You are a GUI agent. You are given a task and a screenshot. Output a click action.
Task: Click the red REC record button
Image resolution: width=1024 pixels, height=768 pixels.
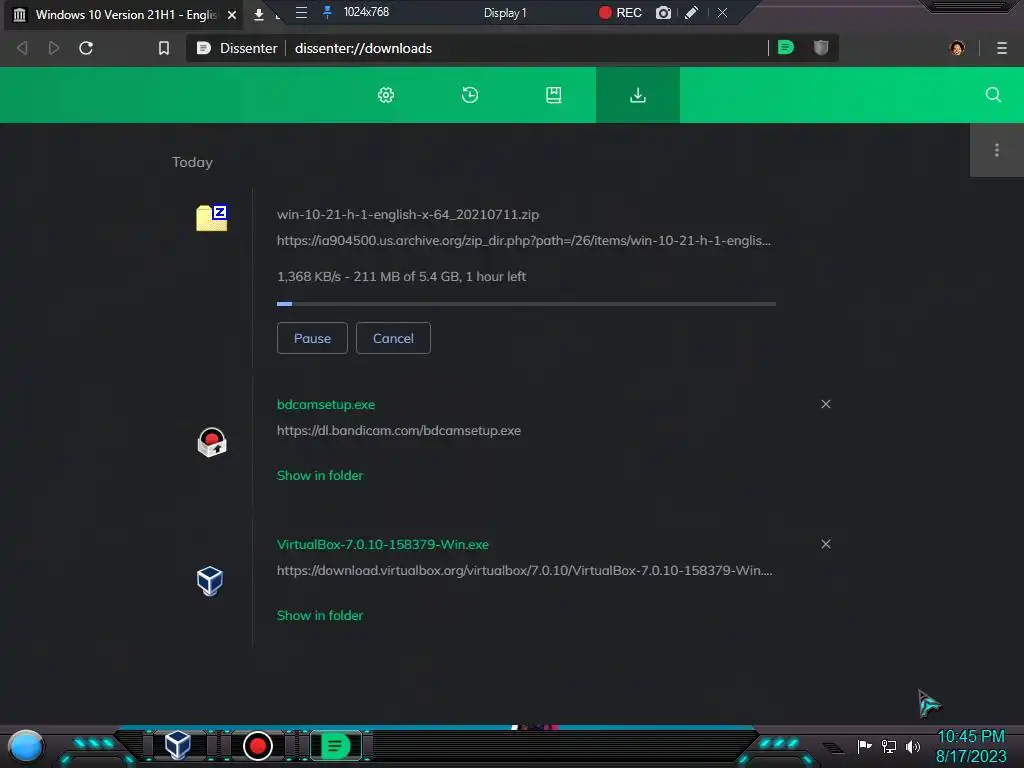point(620,12)
